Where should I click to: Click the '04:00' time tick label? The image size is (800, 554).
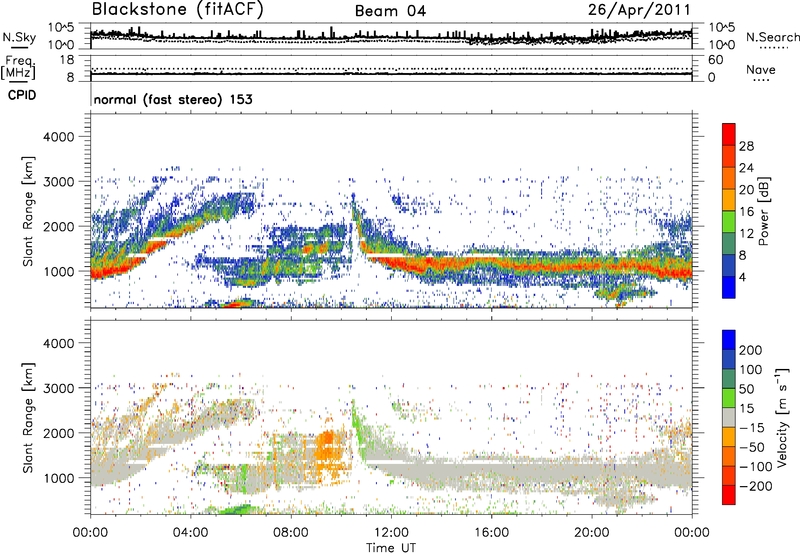(190, 533)
